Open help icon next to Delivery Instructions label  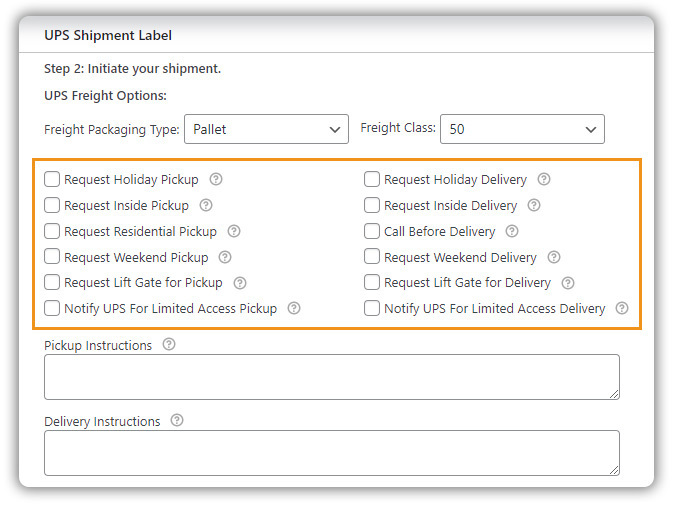tap(177, 420)
